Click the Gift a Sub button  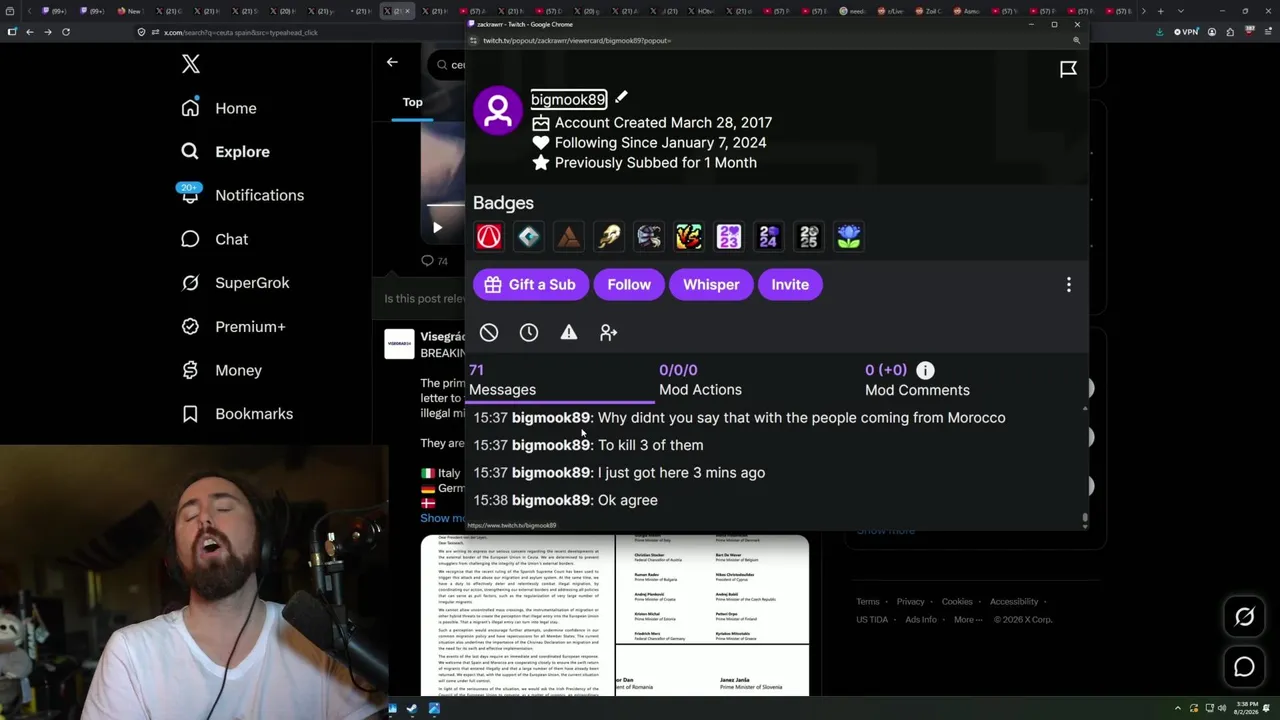[x=530, y=285]
